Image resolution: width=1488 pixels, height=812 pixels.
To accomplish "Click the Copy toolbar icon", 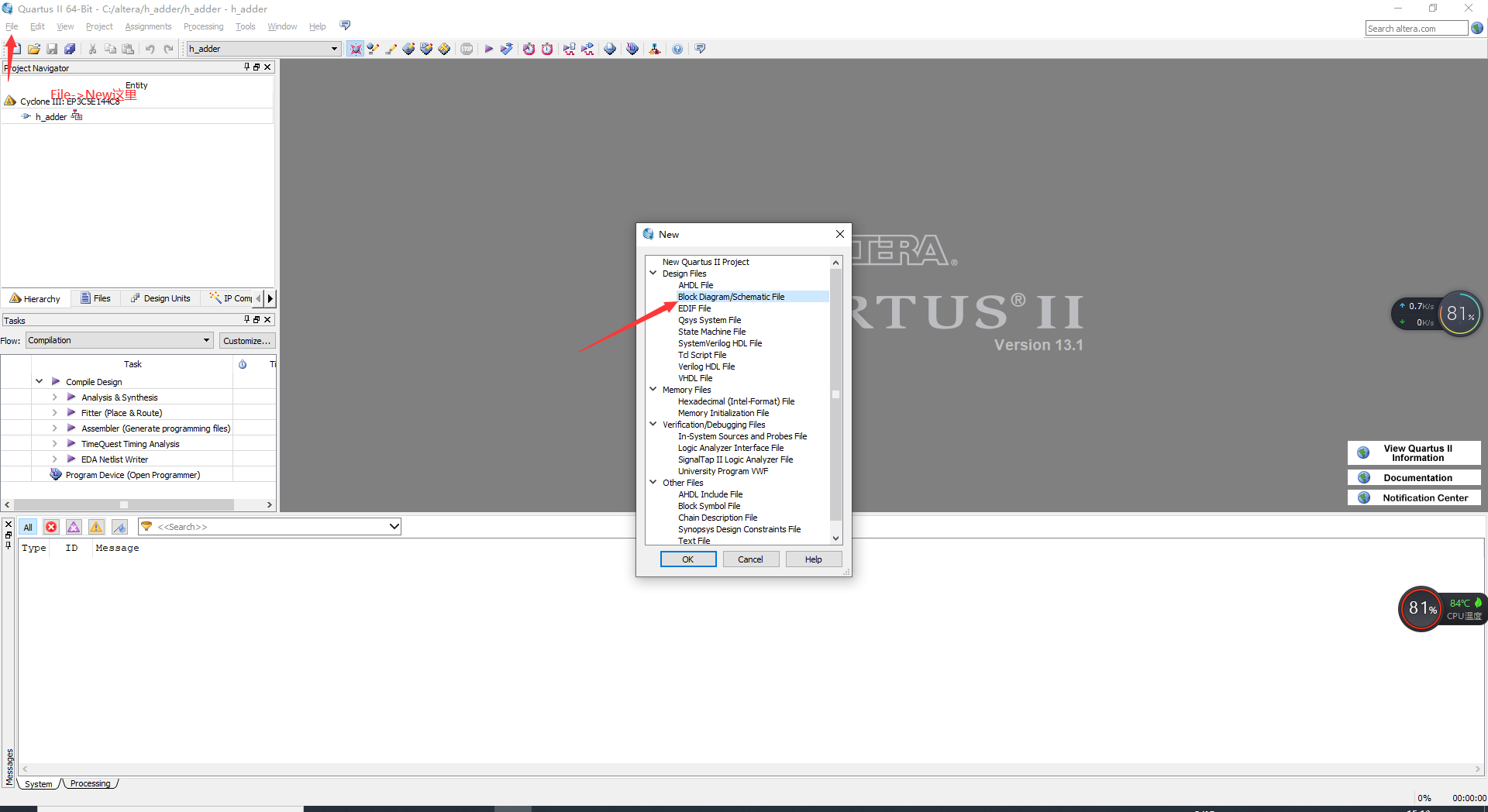I will click(x=110, y=49).
